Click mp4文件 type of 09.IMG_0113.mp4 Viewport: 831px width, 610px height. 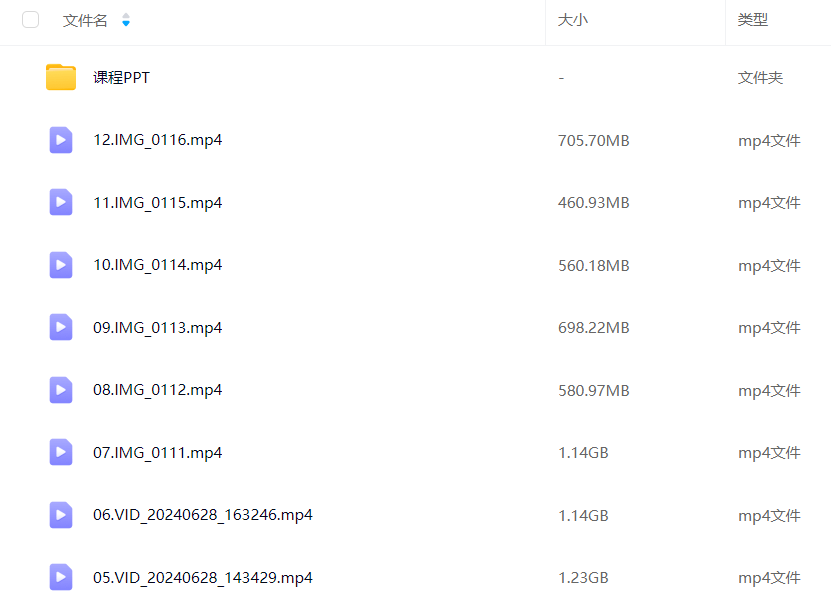coord(769,328)
